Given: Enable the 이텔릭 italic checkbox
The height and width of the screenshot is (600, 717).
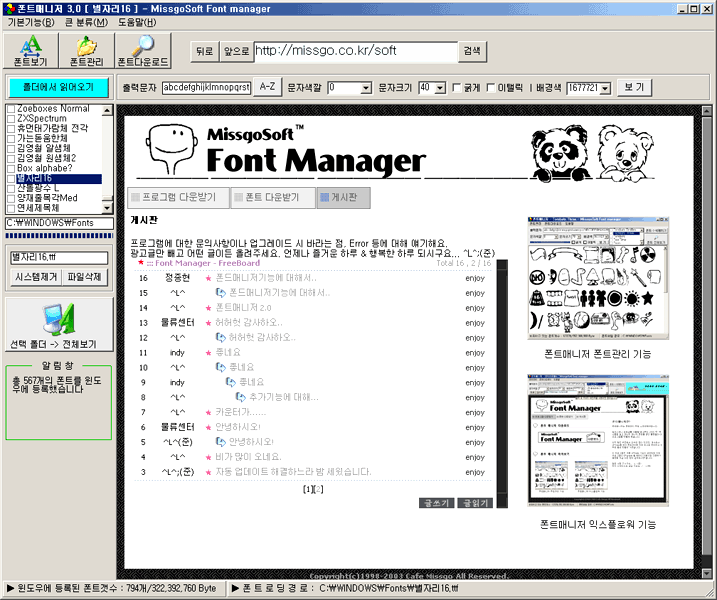Looking at the screenshot, I should point(491,88).
